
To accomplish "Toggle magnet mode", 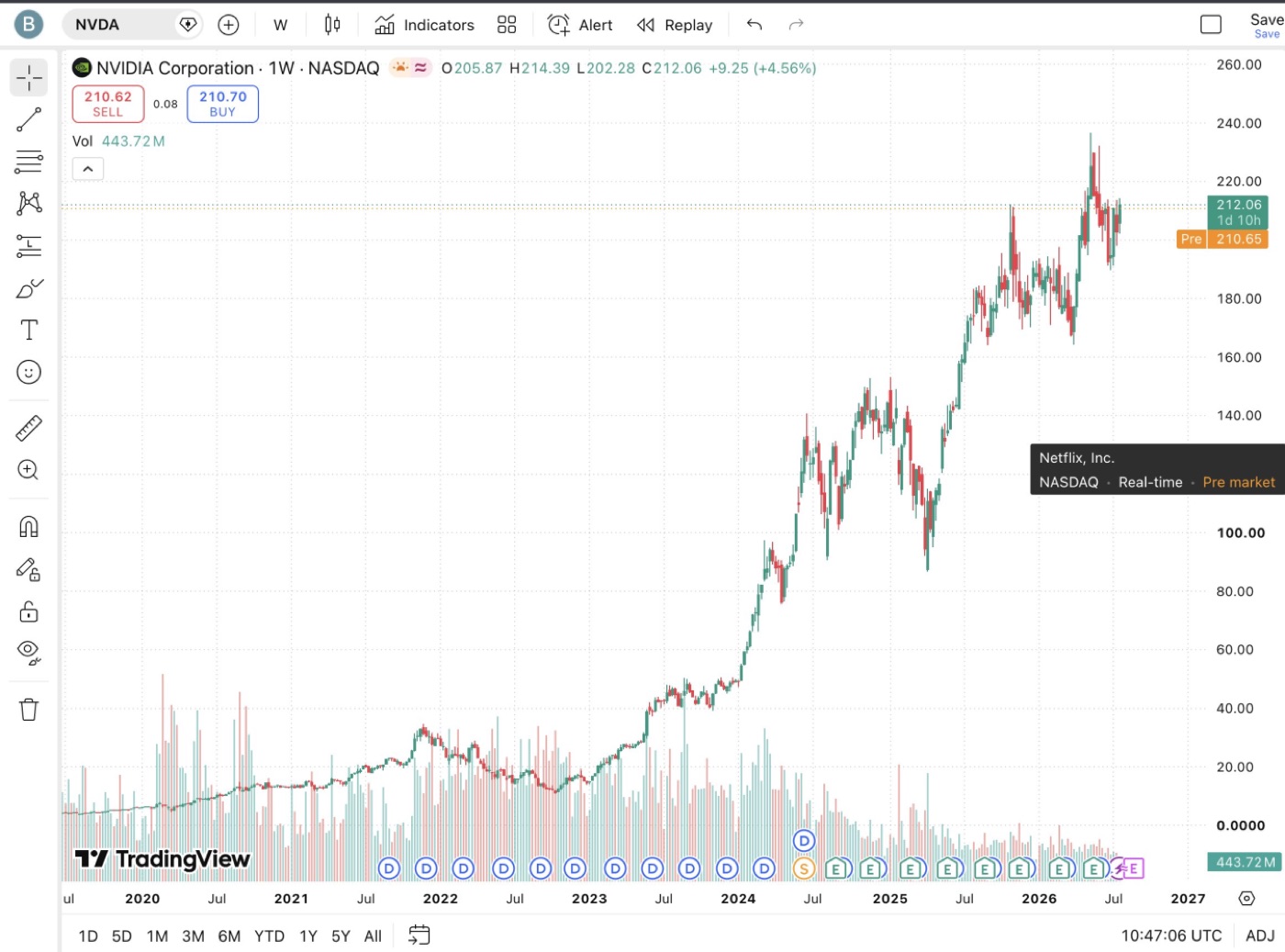I will 28,527.
